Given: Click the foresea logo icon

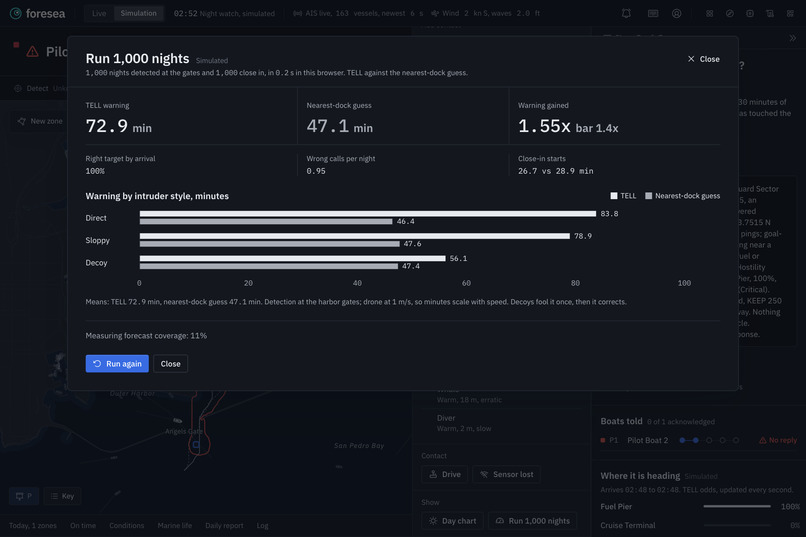Looking at the screenshot, I should pos(15,13).
